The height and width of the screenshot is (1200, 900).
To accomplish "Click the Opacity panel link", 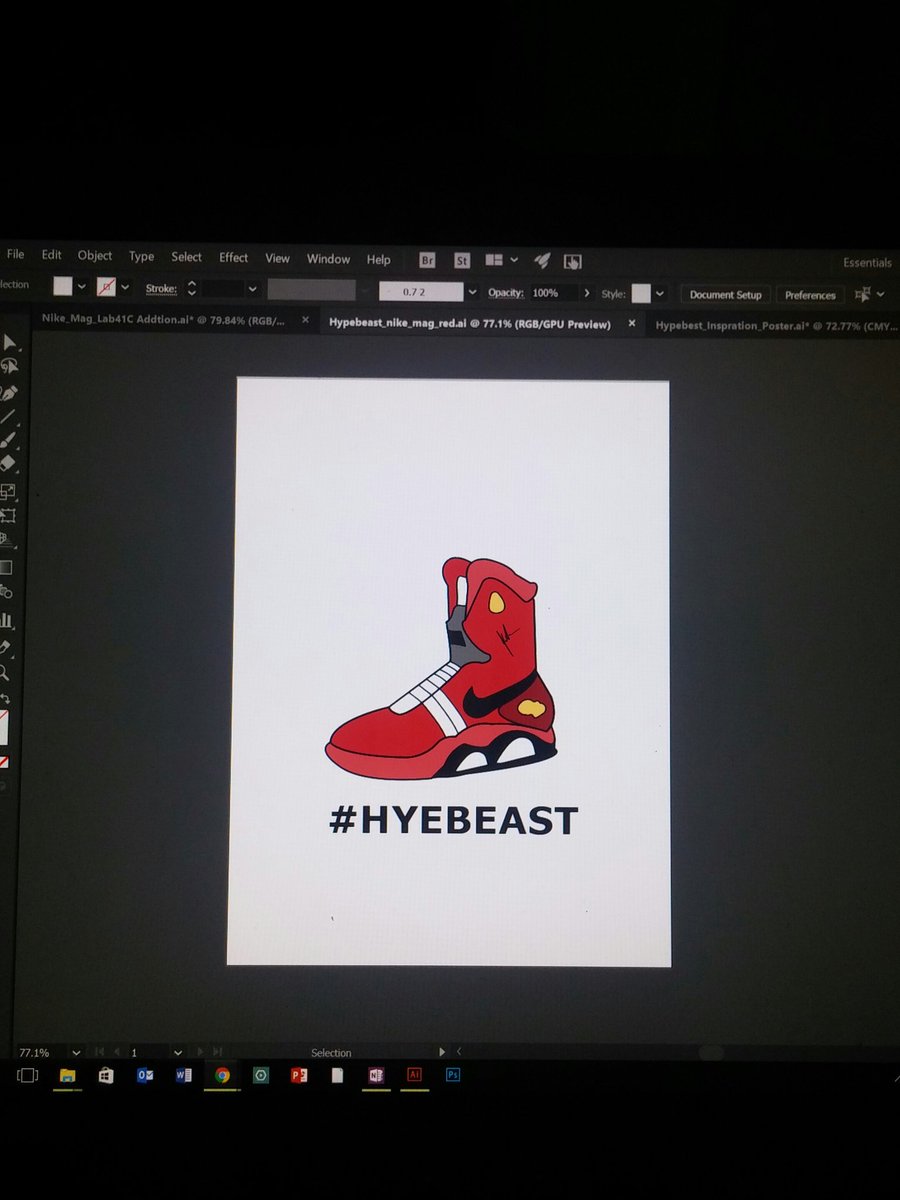I will click(x=506, y=293).
